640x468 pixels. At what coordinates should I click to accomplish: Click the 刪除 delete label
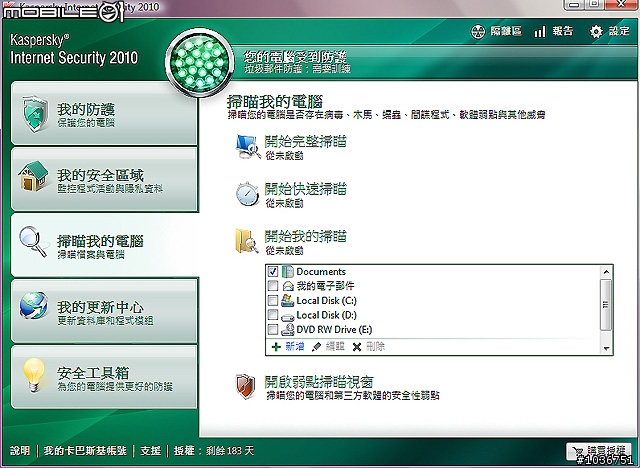(375, 347)
